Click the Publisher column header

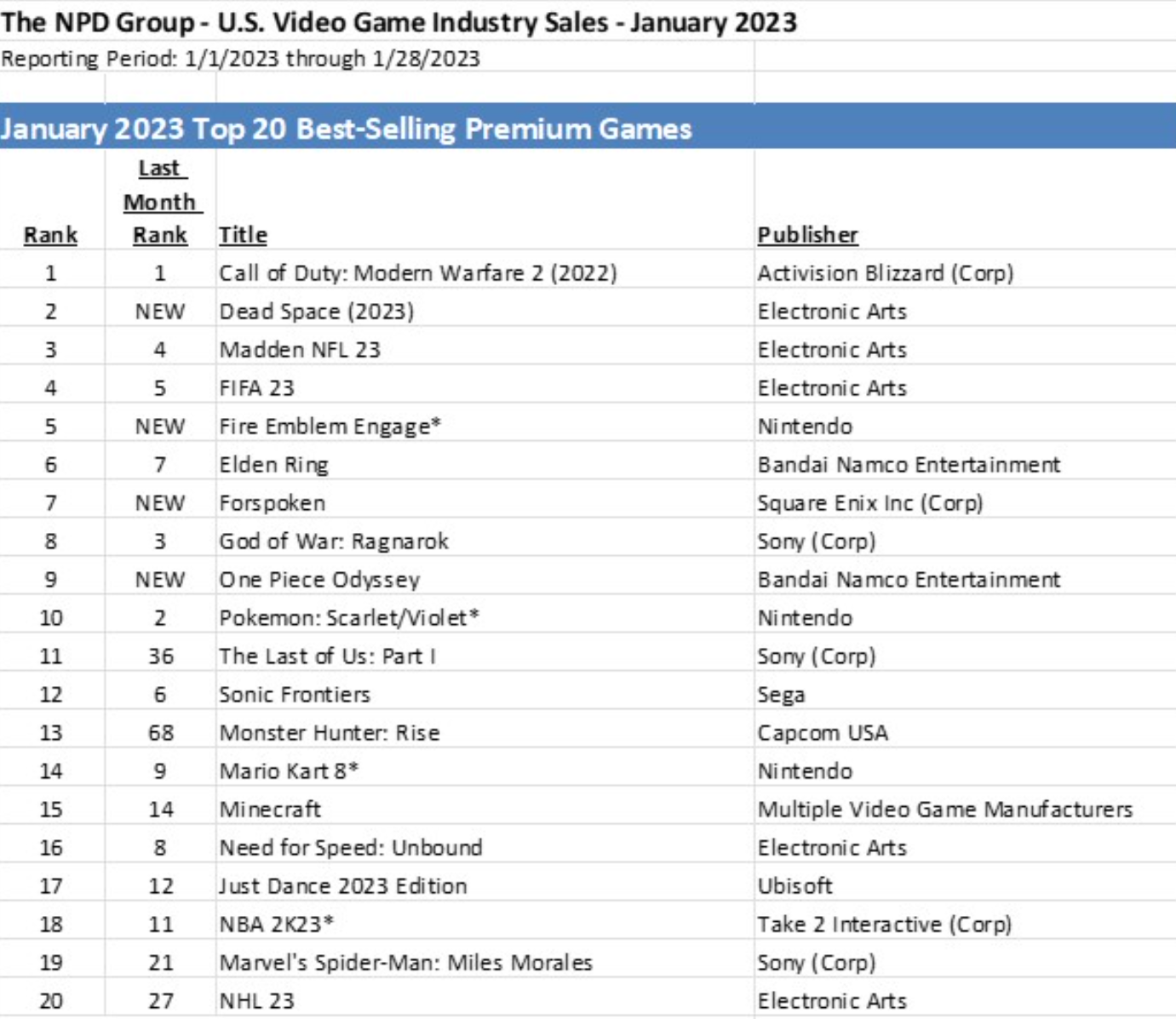(x=807, y=235)
